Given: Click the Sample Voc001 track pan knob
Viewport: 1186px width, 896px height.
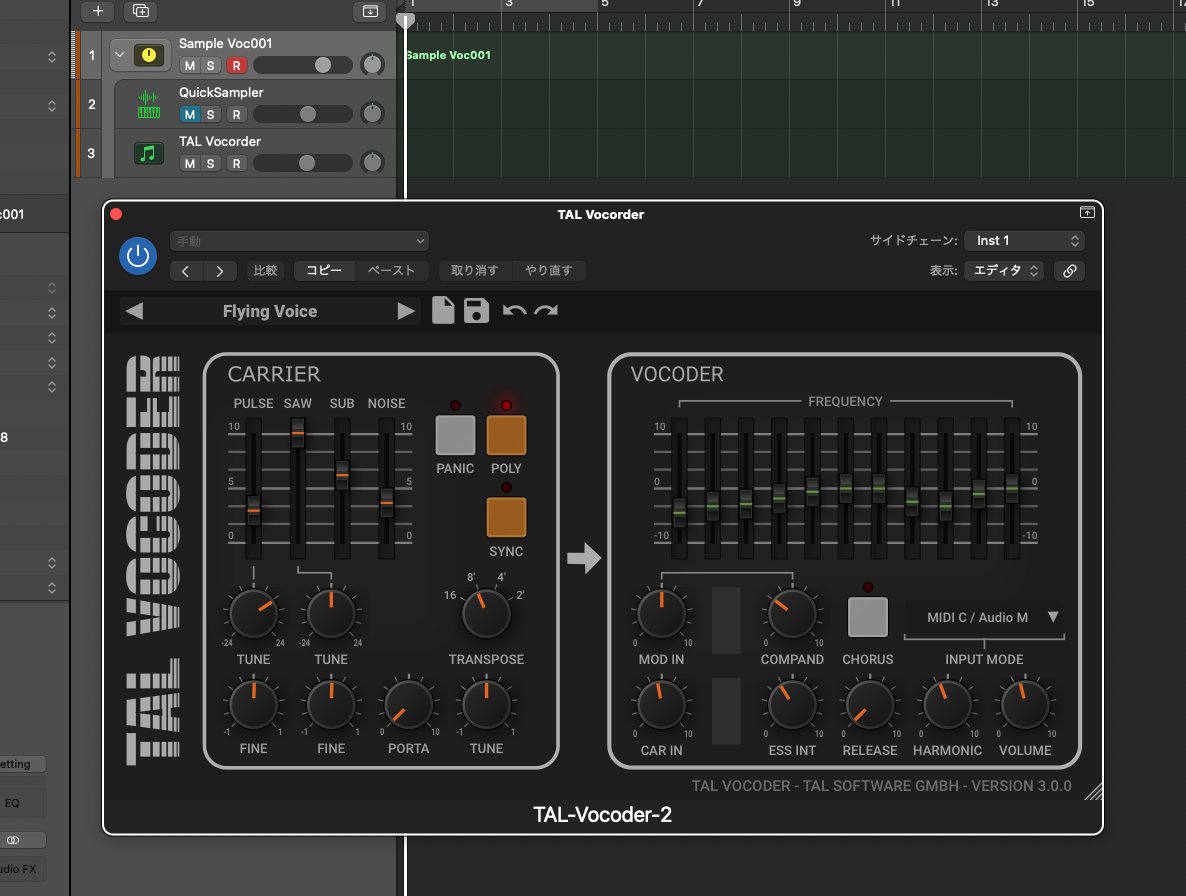Looking at the screenshot, I should [x=372, y=64].
